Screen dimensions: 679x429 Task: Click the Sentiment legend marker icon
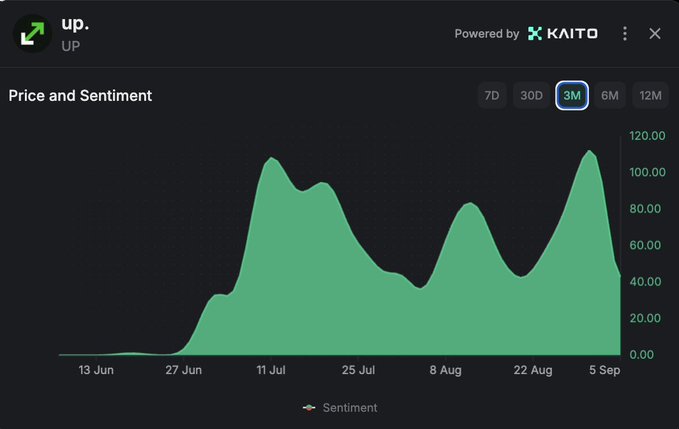309,408
